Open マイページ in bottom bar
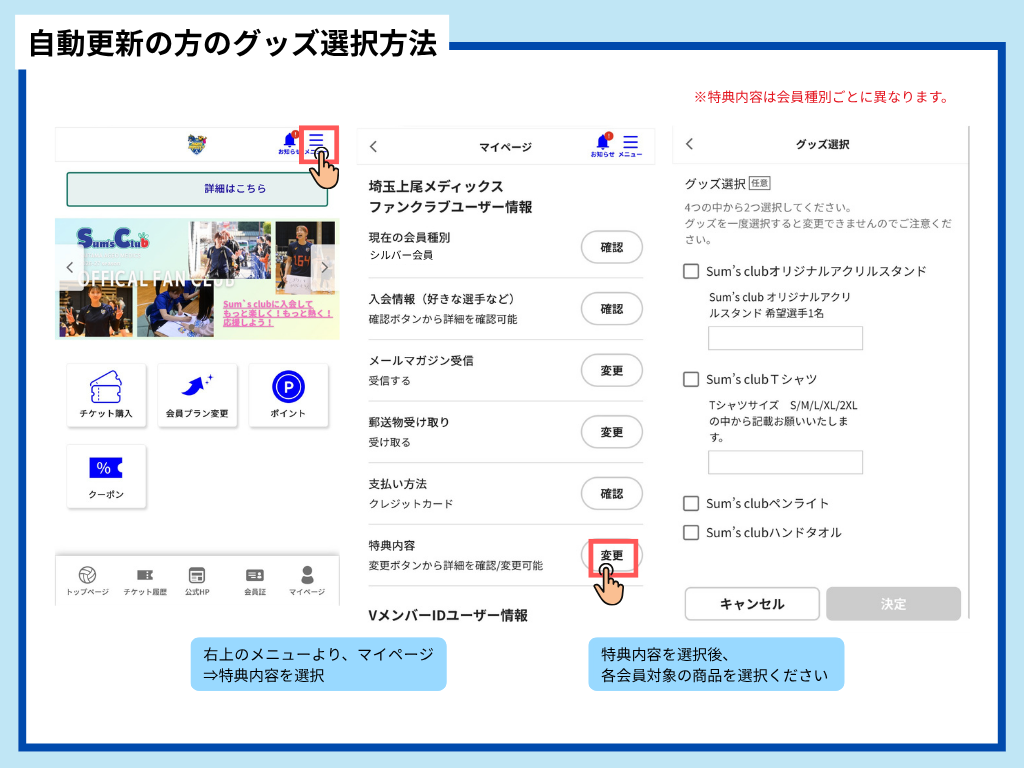Screen dimensions: 1024x768 point(307,581)
